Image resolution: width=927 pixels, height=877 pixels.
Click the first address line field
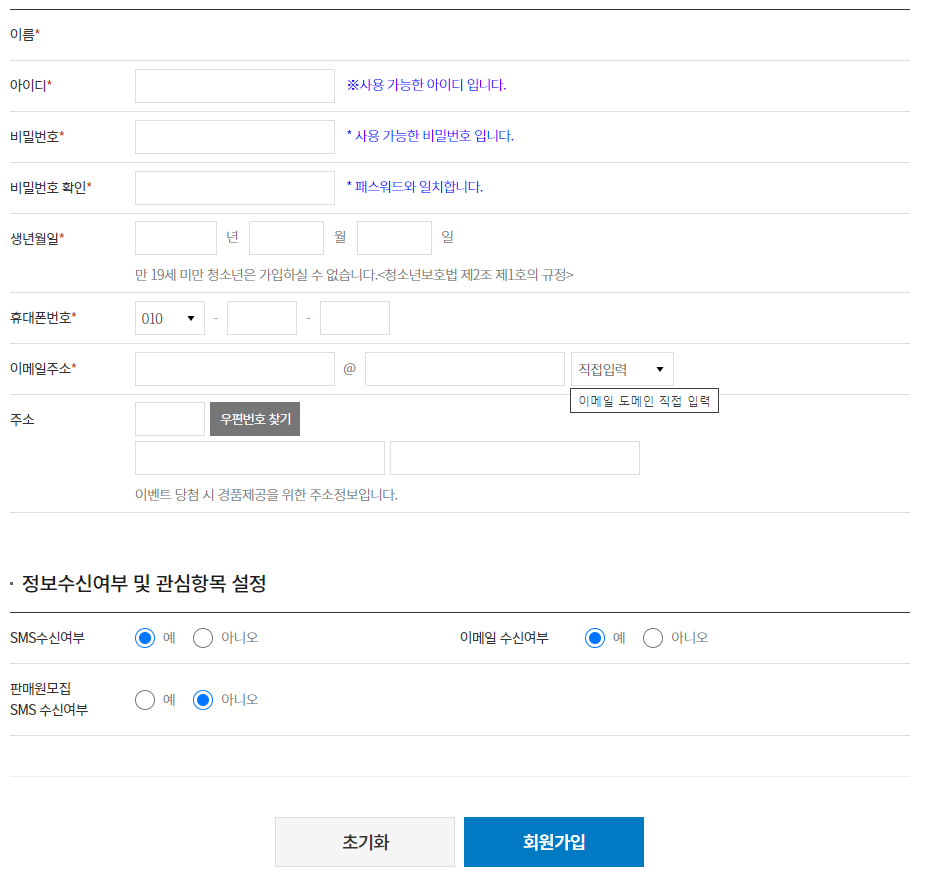260,458
